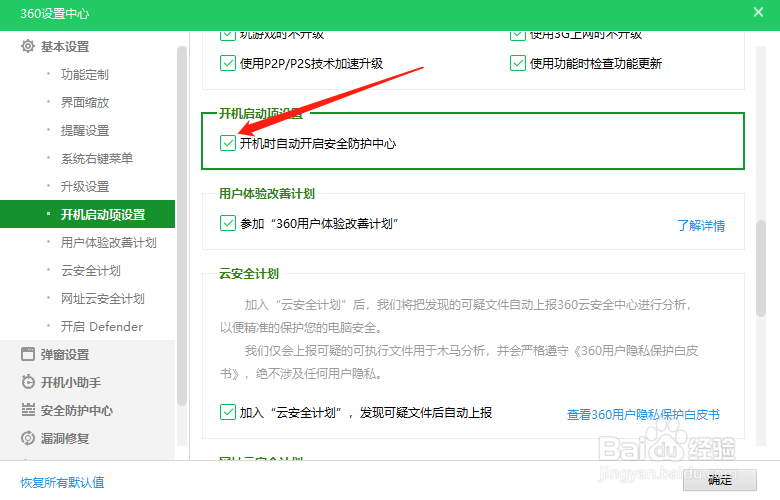Click the clock icon beside 开机小助手
This screenshot has width=780, height=500.
point(28,382)
